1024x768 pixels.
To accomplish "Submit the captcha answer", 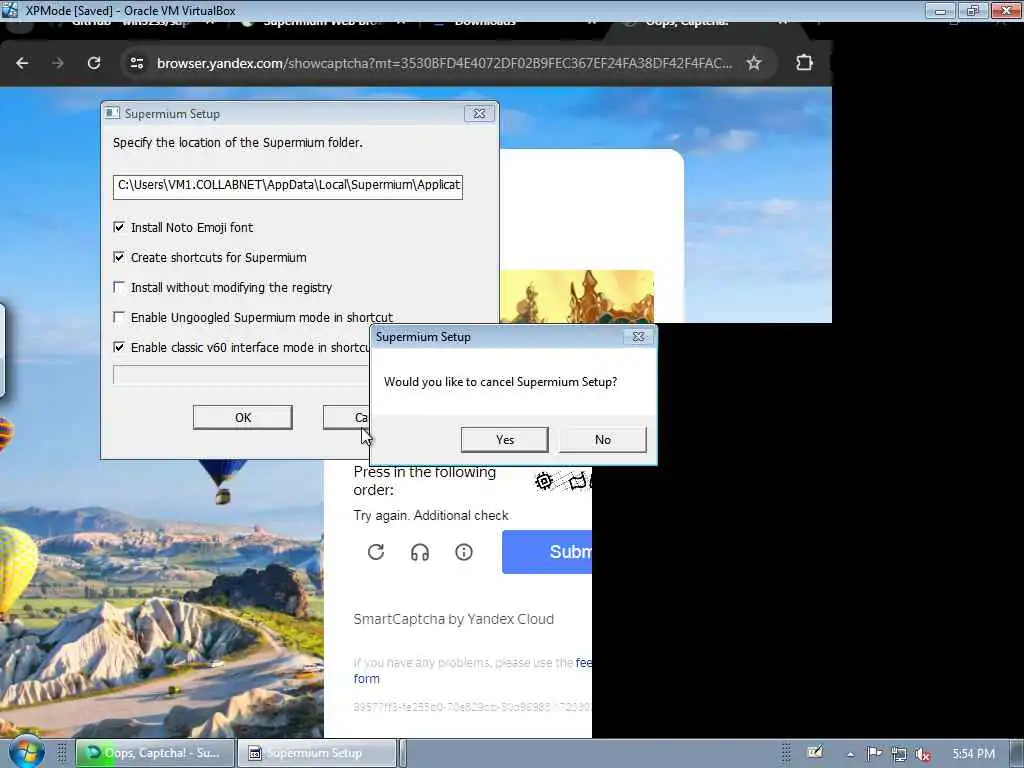I will [547, 552].
